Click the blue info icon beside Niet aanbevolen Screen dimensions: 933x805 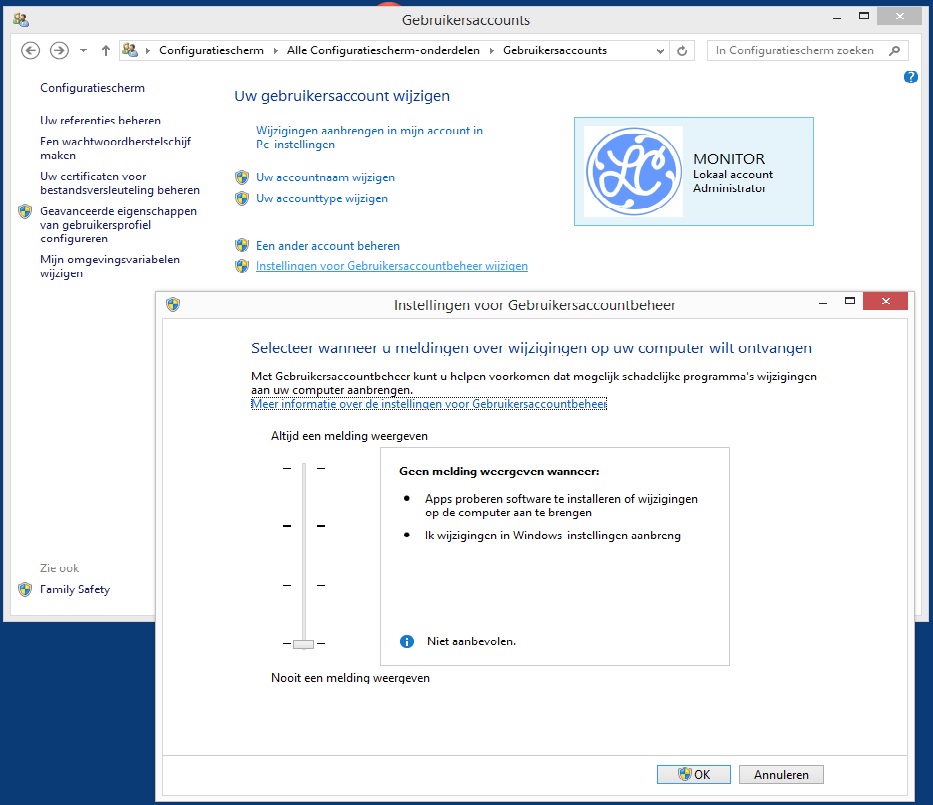click(x=407, y=641)
